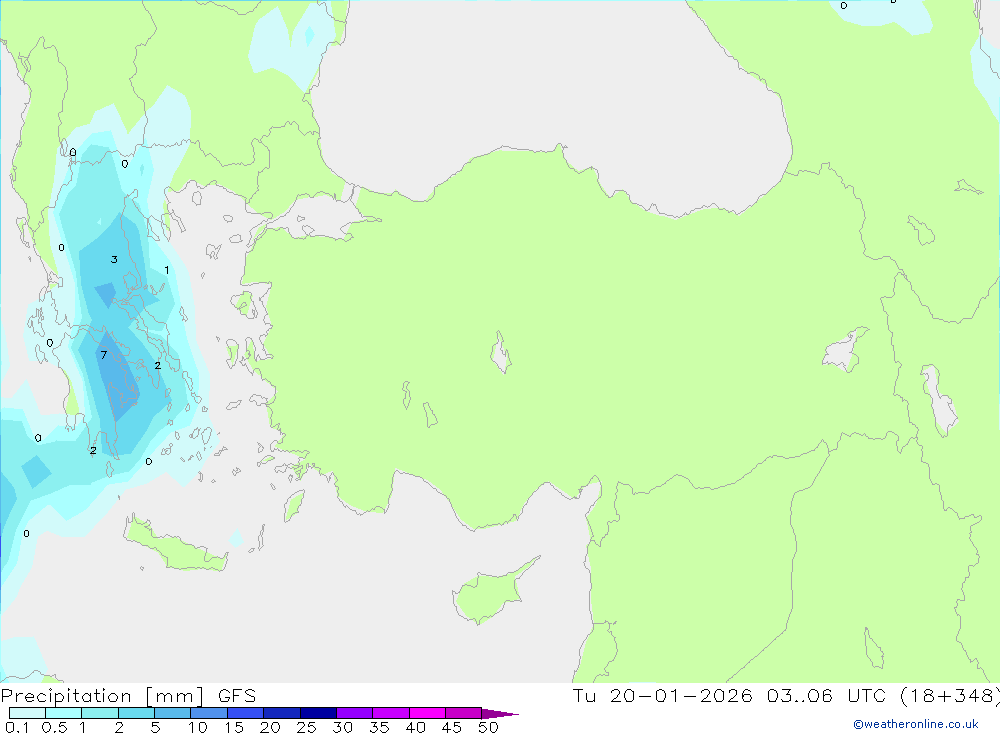Screen dimensions: 1000x733
Task: Click the over-50 arrow tip of legend
Action: click(500, 713)
